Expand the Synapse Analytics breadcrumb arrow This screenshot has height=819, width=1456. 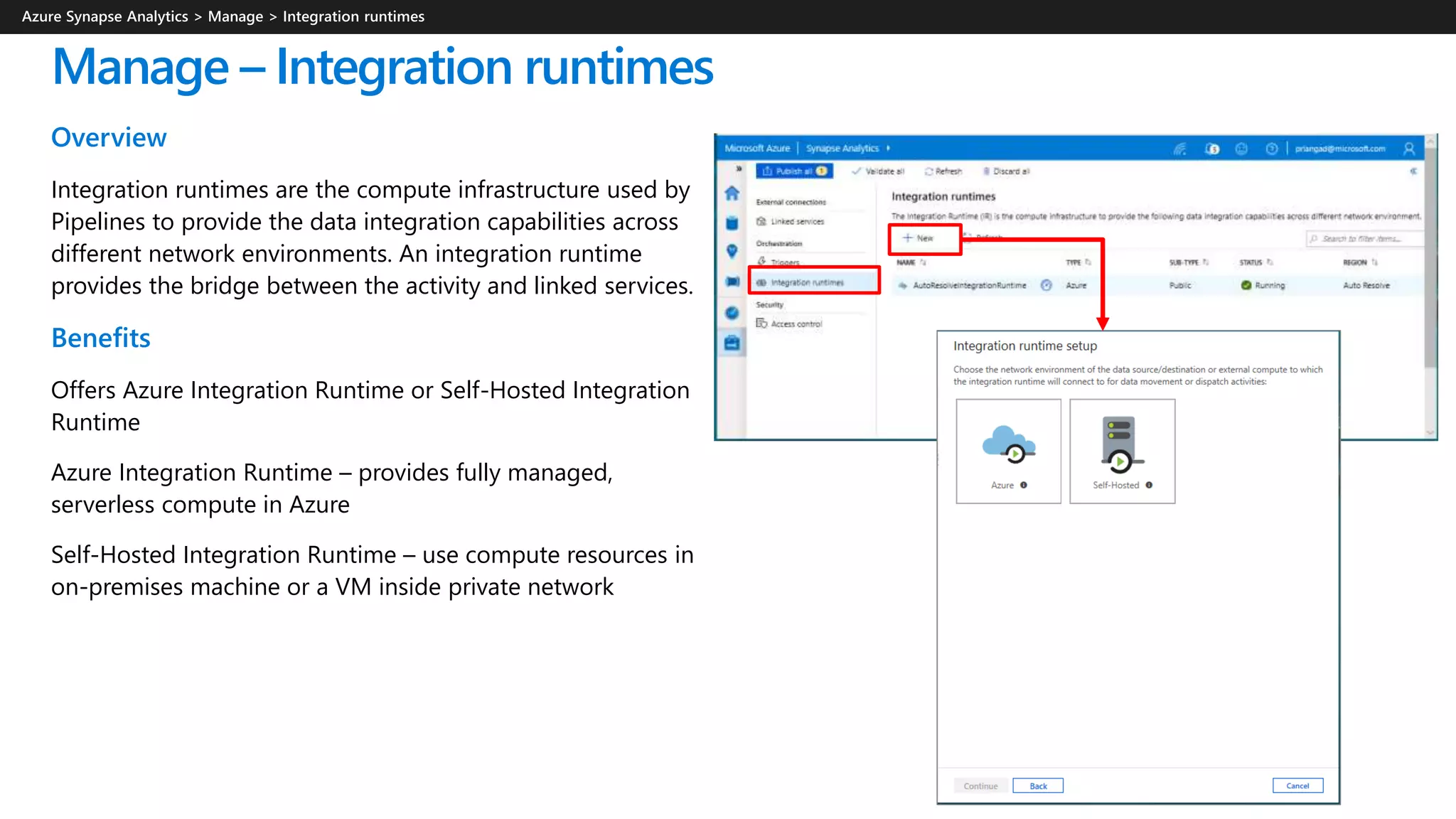point(889,149)
